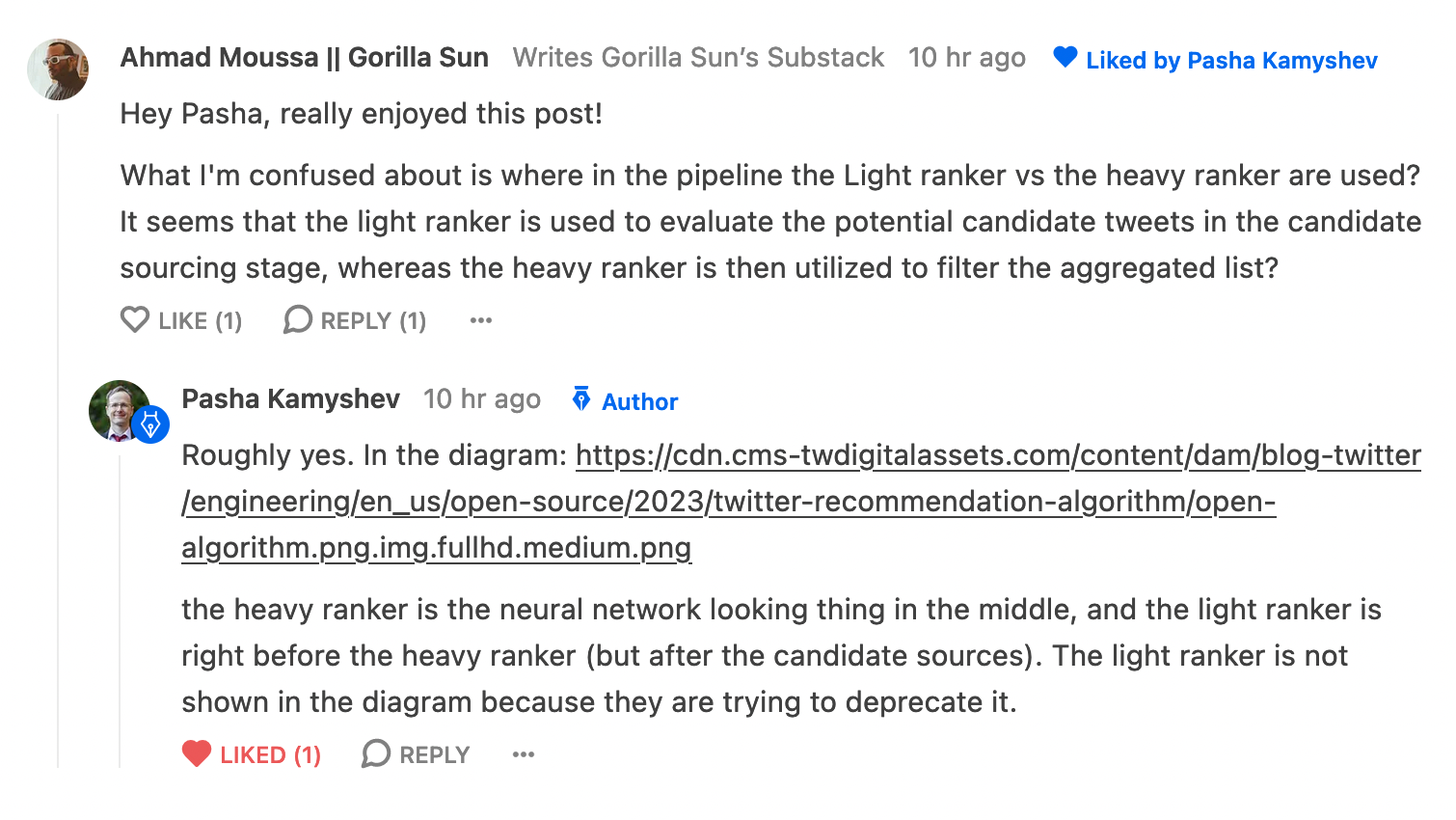Click the heart icon on Ahmad's comment
Viewport: 1456px width, 820px height.
coord(135,319)
